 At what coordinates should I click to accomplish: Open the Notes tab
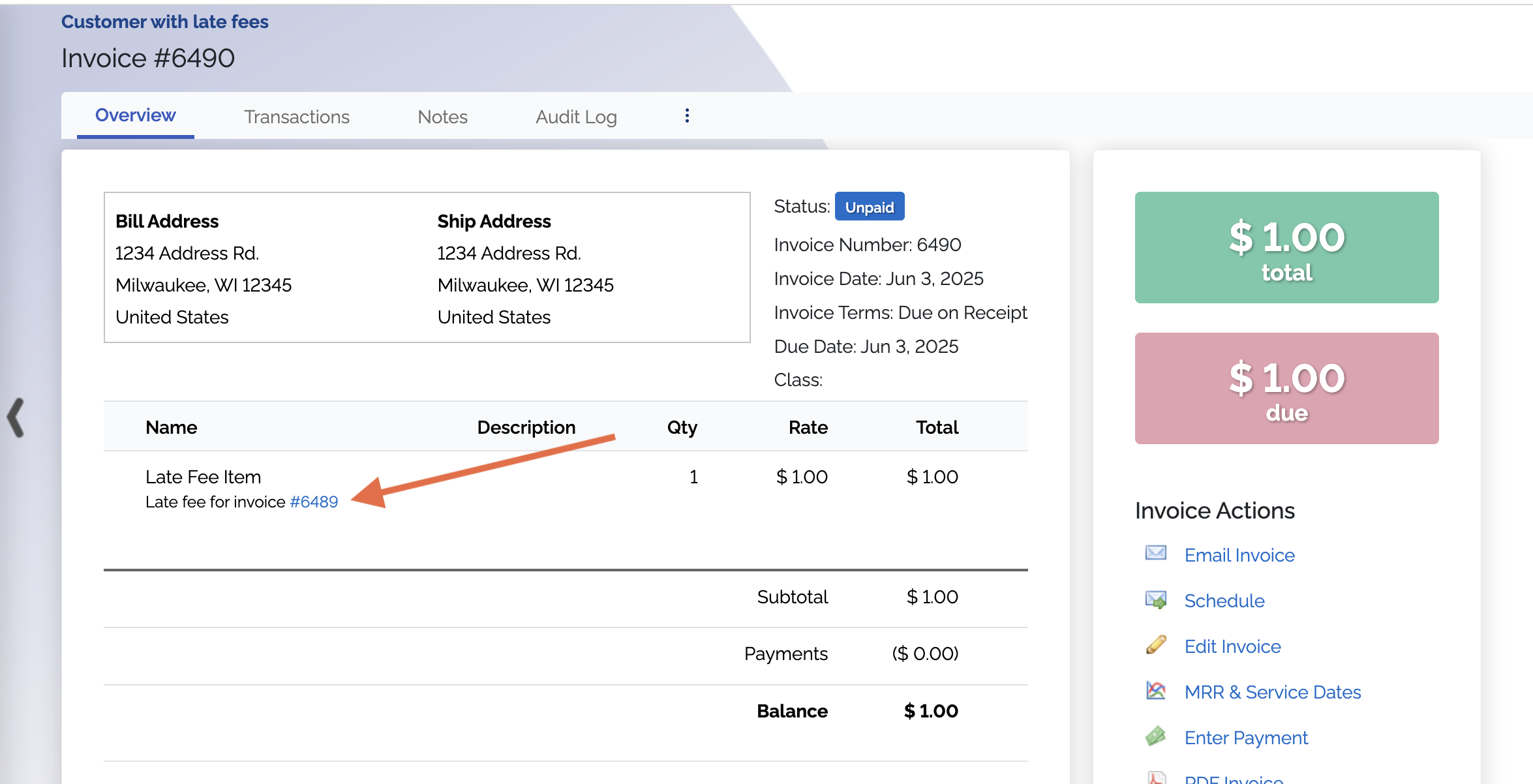(x=442, y=117)
